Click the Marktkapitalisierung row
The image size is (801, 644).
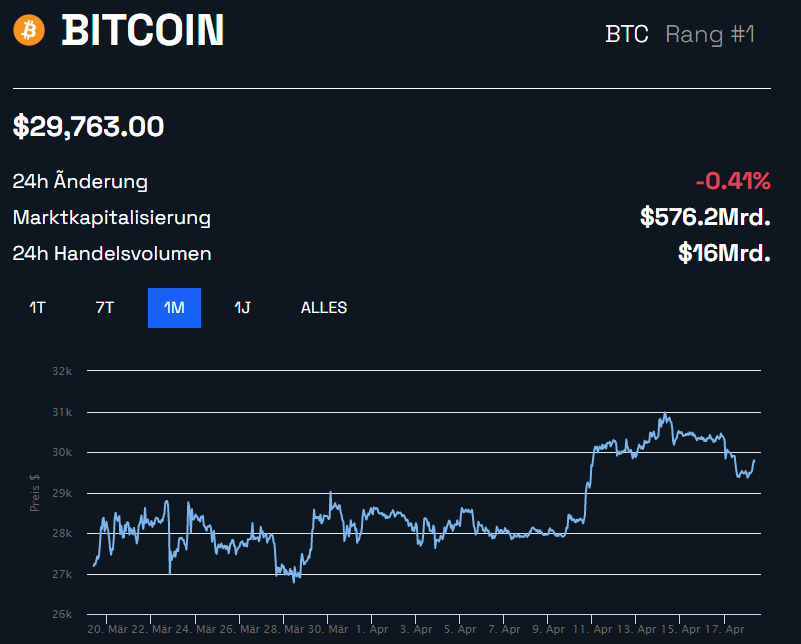pyautogui.click(x=110, y=217)
